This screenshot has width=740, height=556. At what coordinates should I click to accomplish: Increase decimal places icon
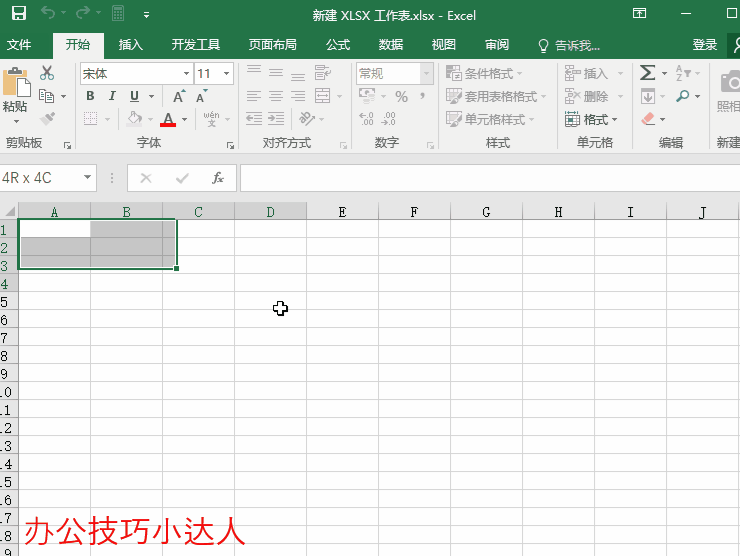pyautogui.click(x=366, y=118)
